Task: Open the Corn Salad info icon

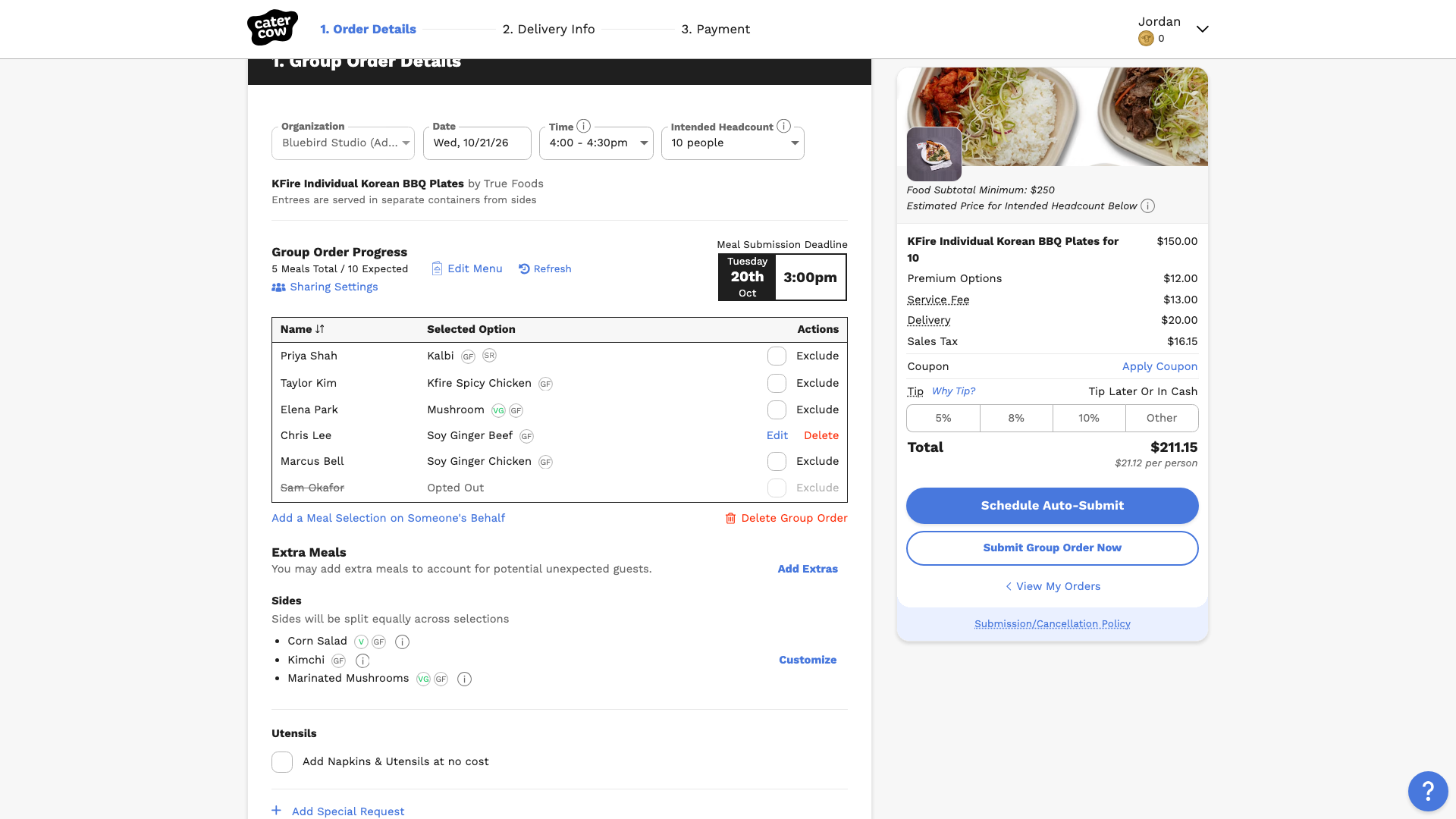Action: click(x=403, y=642)
